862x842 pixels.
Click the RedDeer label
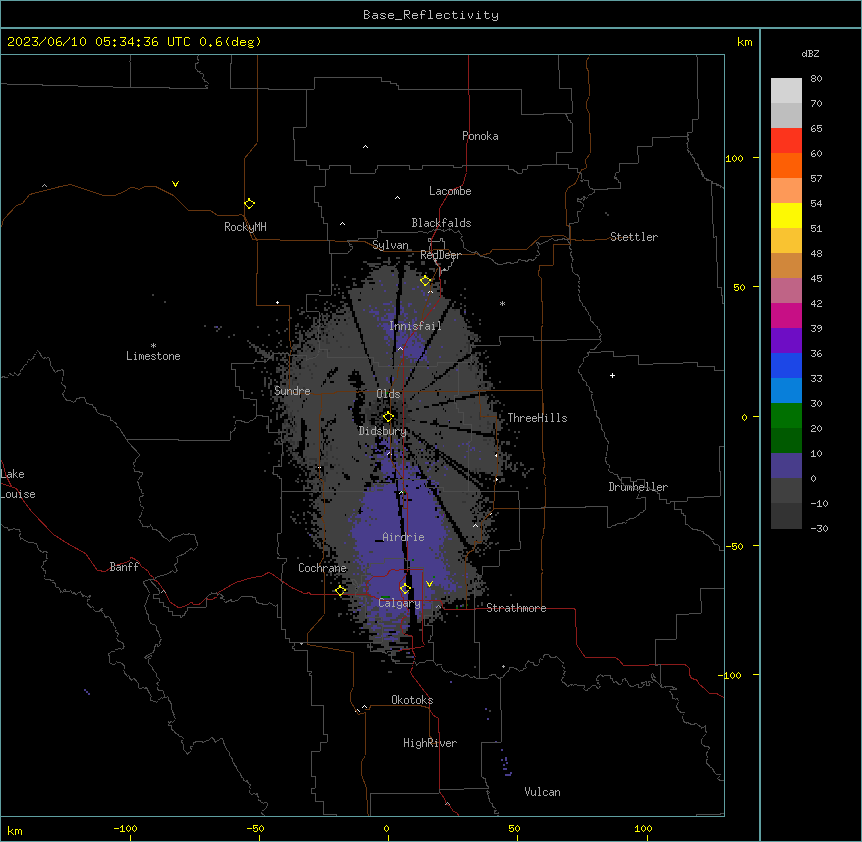(440, 255)
